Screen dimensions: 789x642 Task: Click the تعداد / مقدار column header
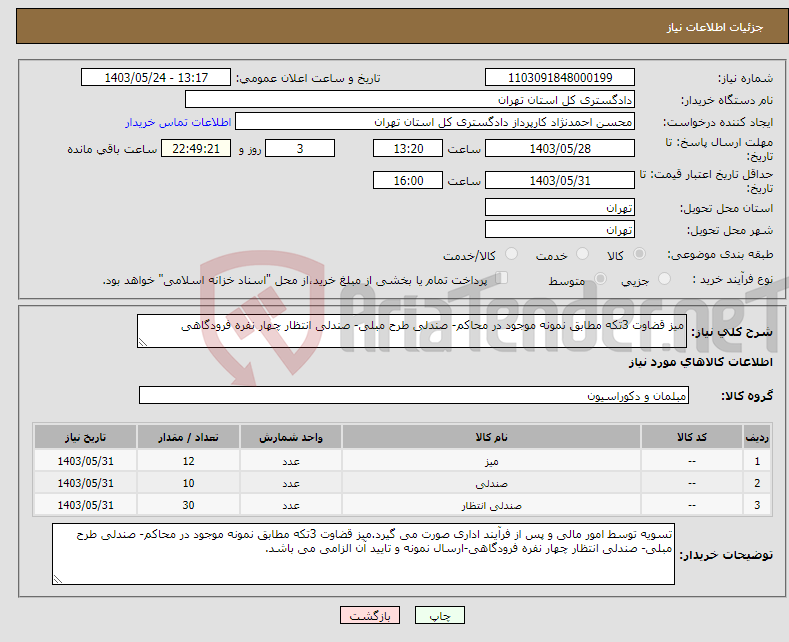(188, 437)
